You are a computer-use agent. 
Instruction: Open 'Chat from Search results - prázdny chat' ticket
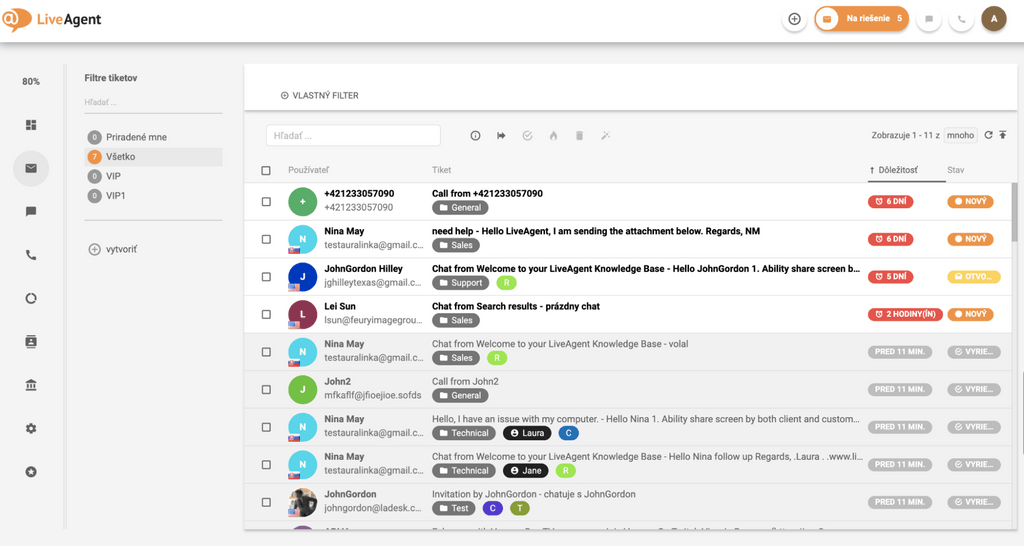pyautogui.click(x=515, y=306)
